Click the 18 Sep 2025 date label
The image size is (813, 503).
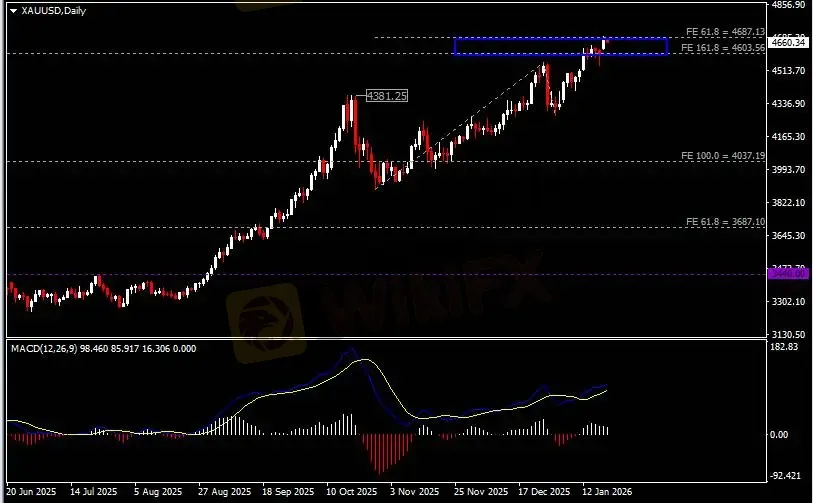point(288,492)
